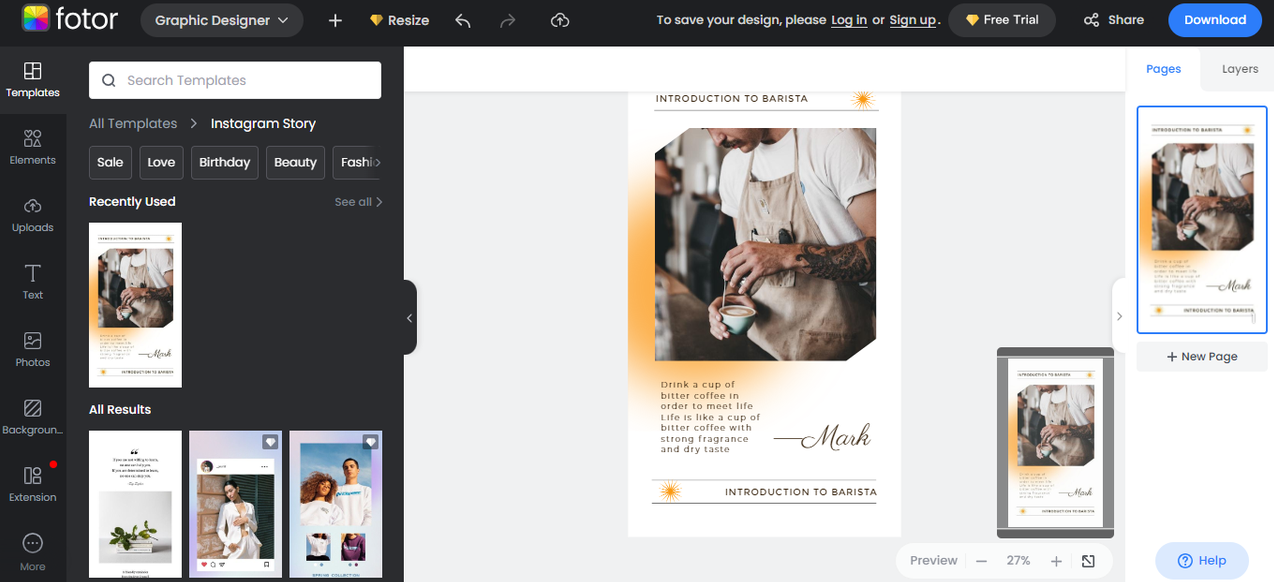Click the search magnifier icon

tap(108, 80)
